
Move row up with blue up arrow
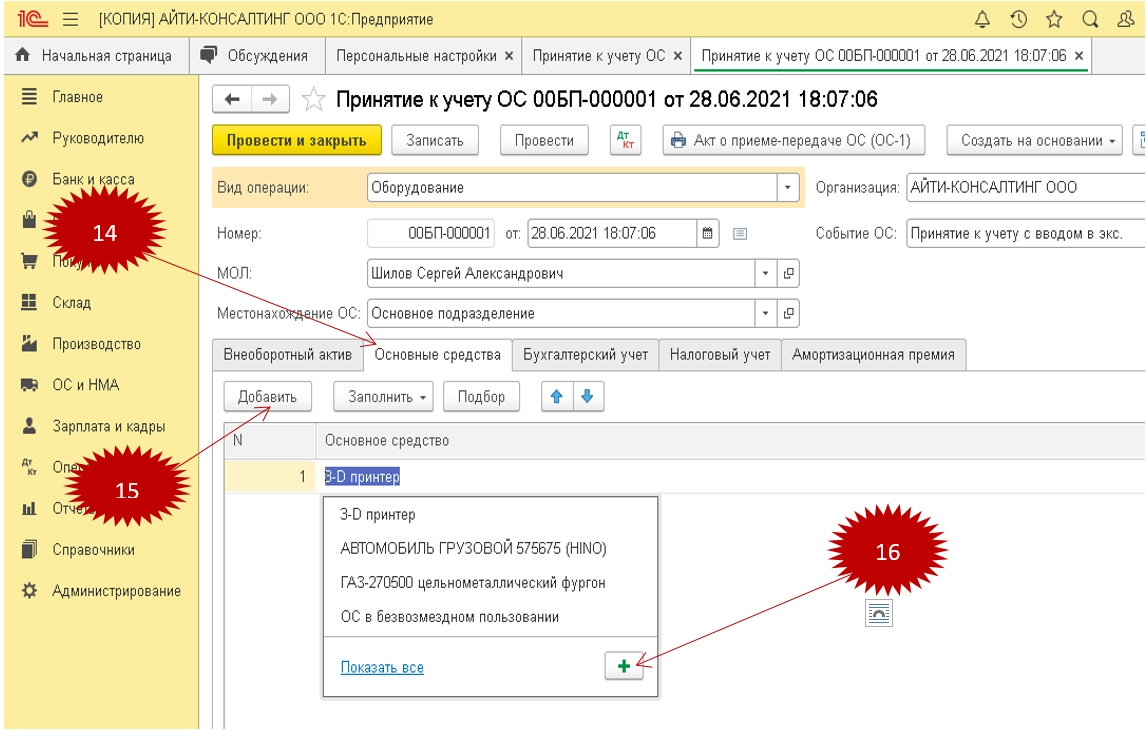click(x=557, y=397)
